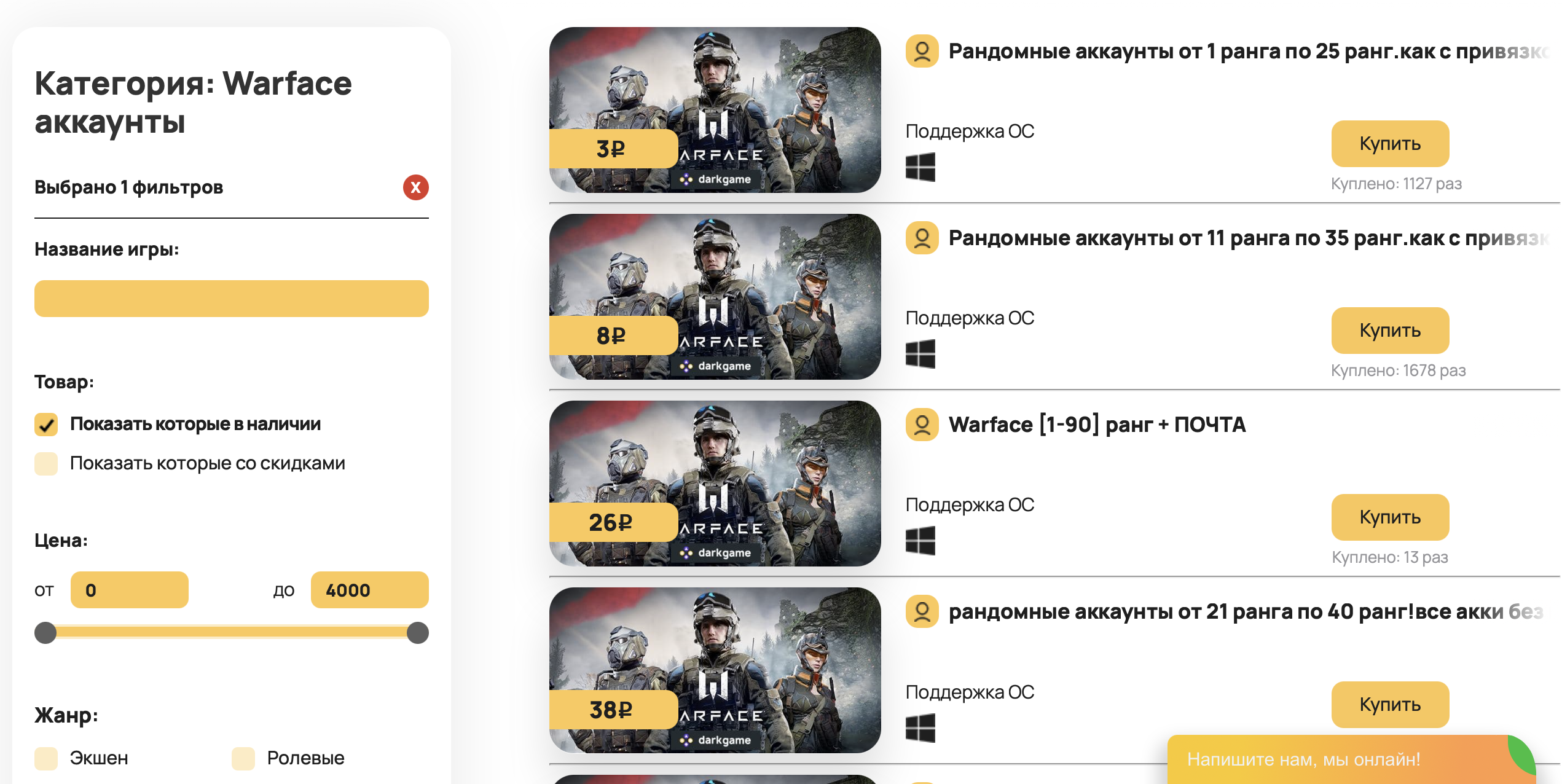
Task: Click Купить for the 3₽ account listing
Action: pyautogui.click(x=1390, y=144)
